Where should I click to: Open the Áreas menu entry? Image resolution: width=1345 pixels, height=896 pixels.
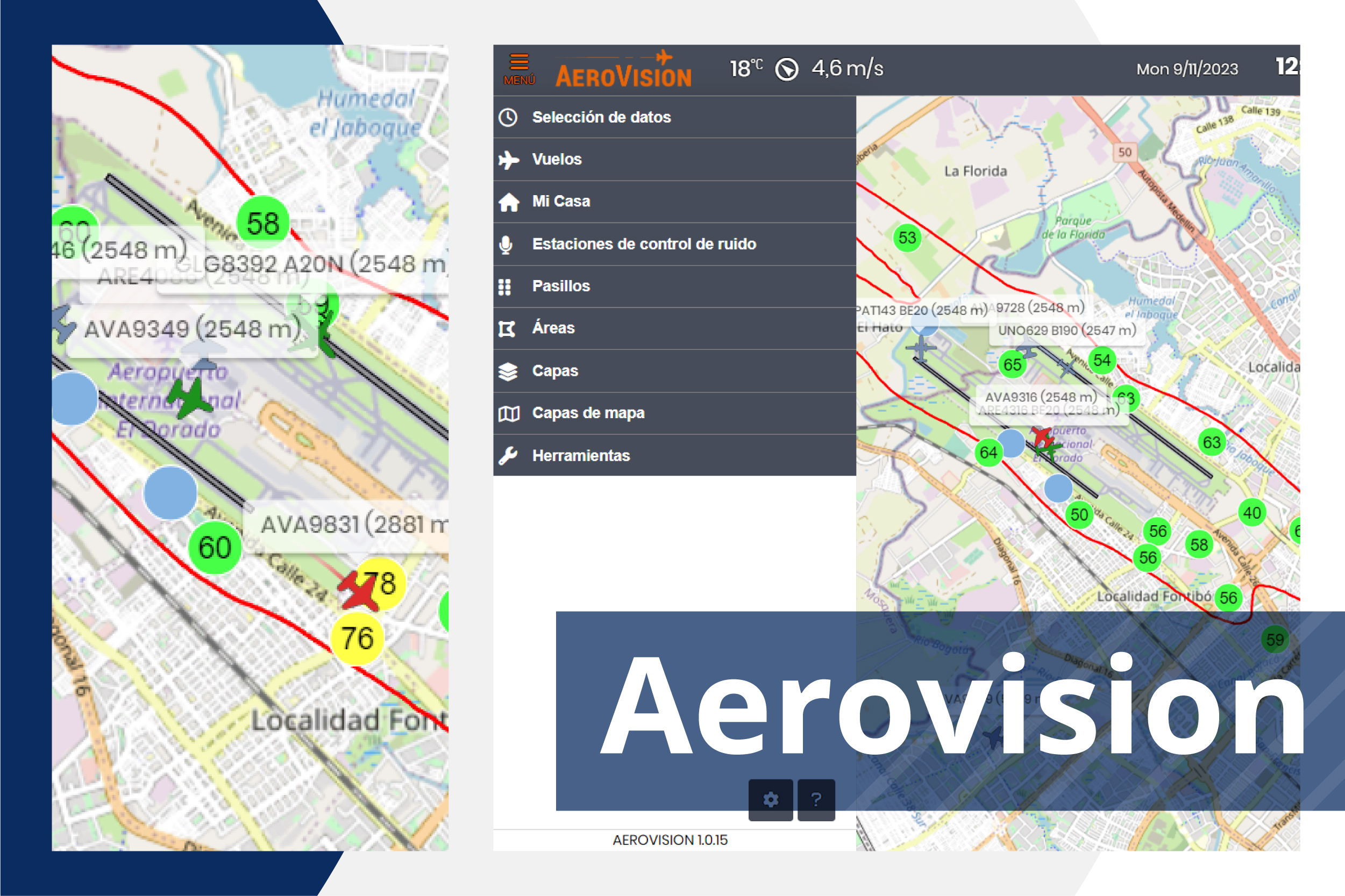pyautogui.click(x=674, y=328)
